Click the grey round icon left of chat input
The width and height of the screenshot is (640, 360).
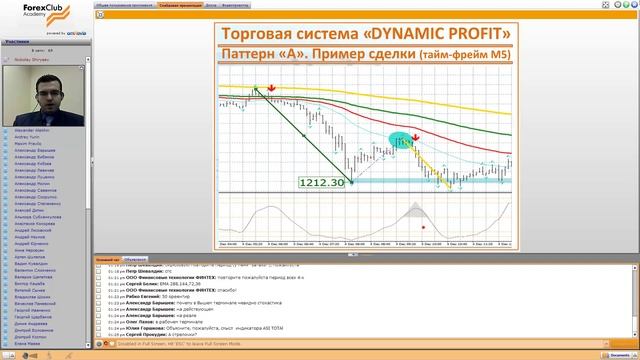coord(99,344)
